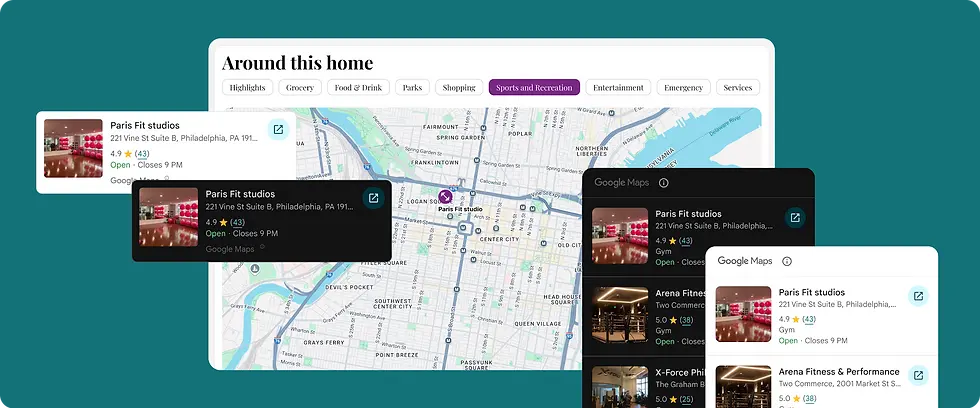Screen dimensions: 980x408
Task: Click 'NORTHERN LIBERTIES' label on map
Action: (x=591, y=152)
